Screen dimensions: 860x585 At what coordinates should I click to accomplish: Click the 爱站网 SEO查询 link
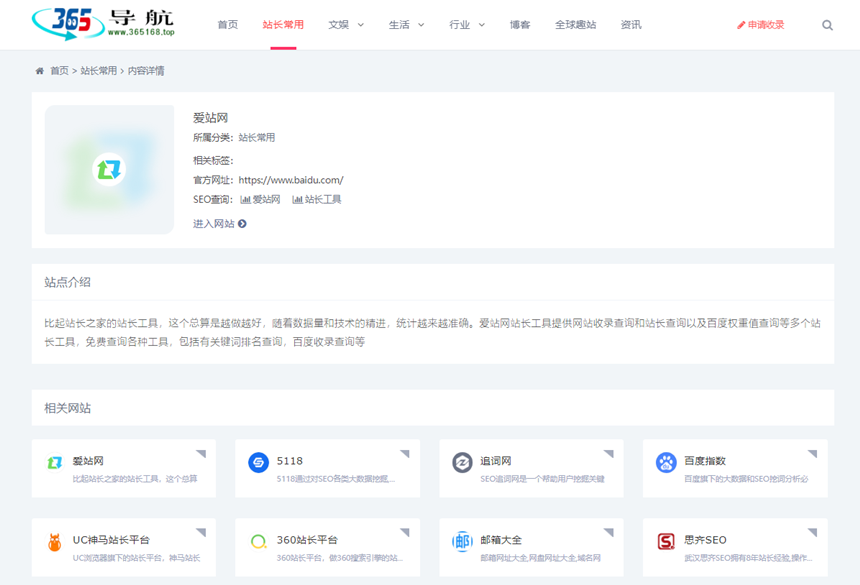click(267, 200)
